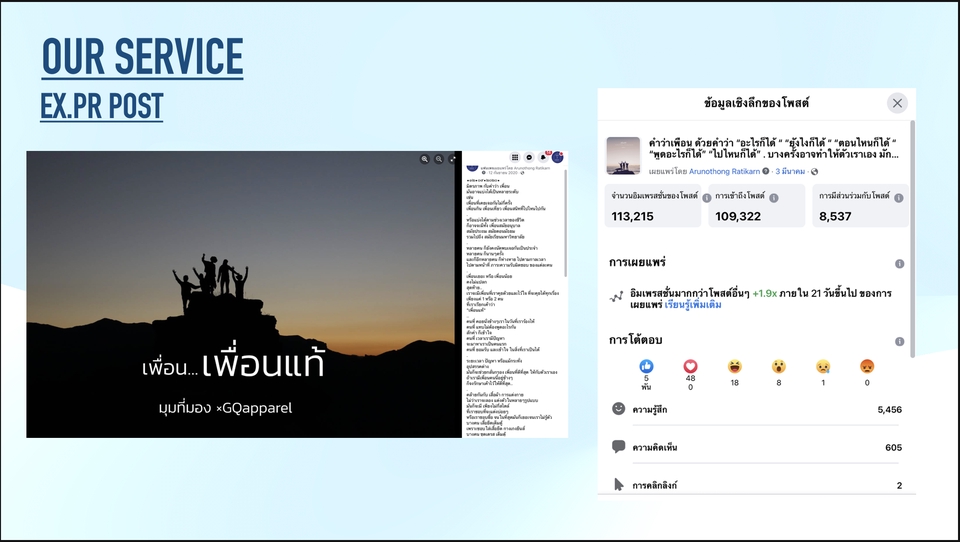The height and width of the screenshot is (542, 960).
Task: Open the post thumbnail in insights panel
Action: pyautogui.click(x=623, y=156)
